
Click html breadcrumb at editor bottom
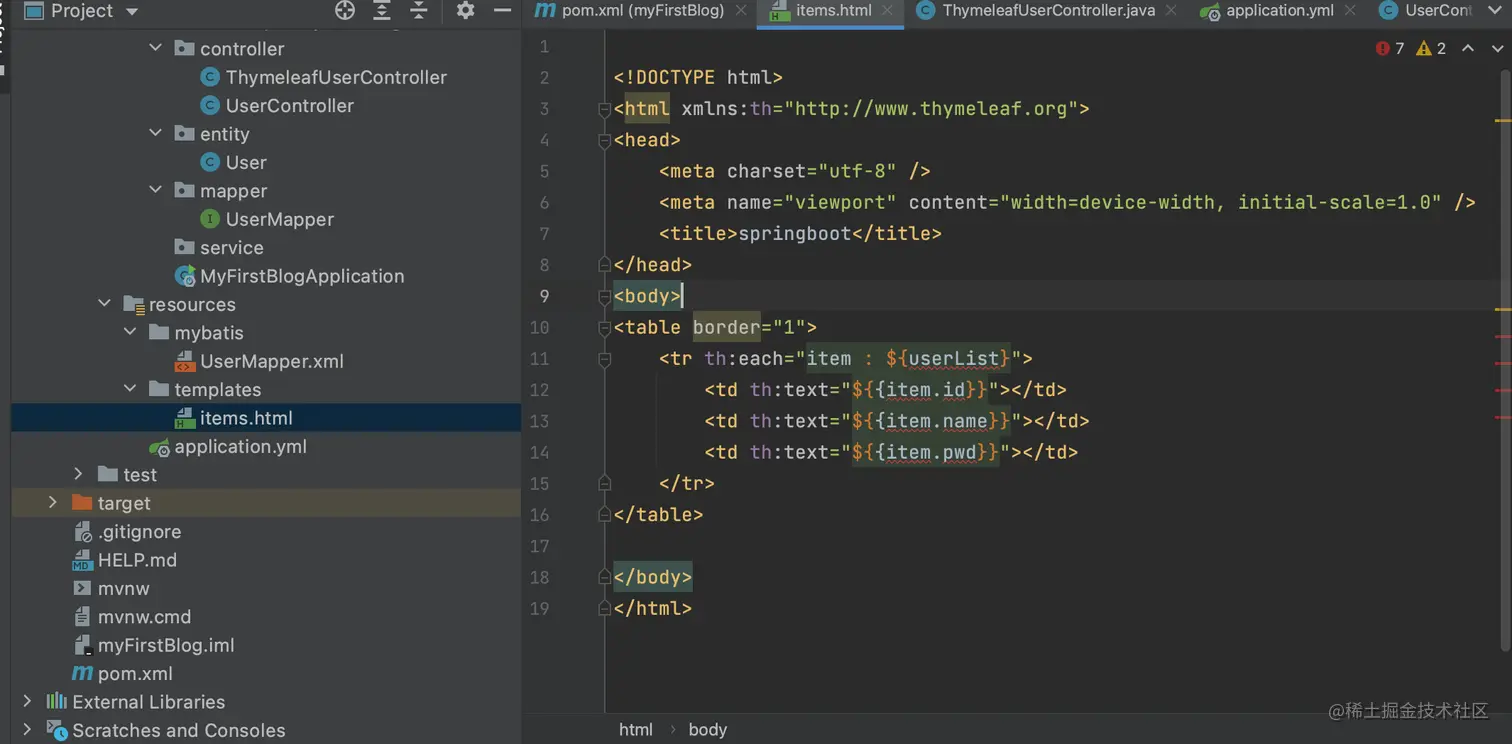pyautogui.click(x=635, y=730)
